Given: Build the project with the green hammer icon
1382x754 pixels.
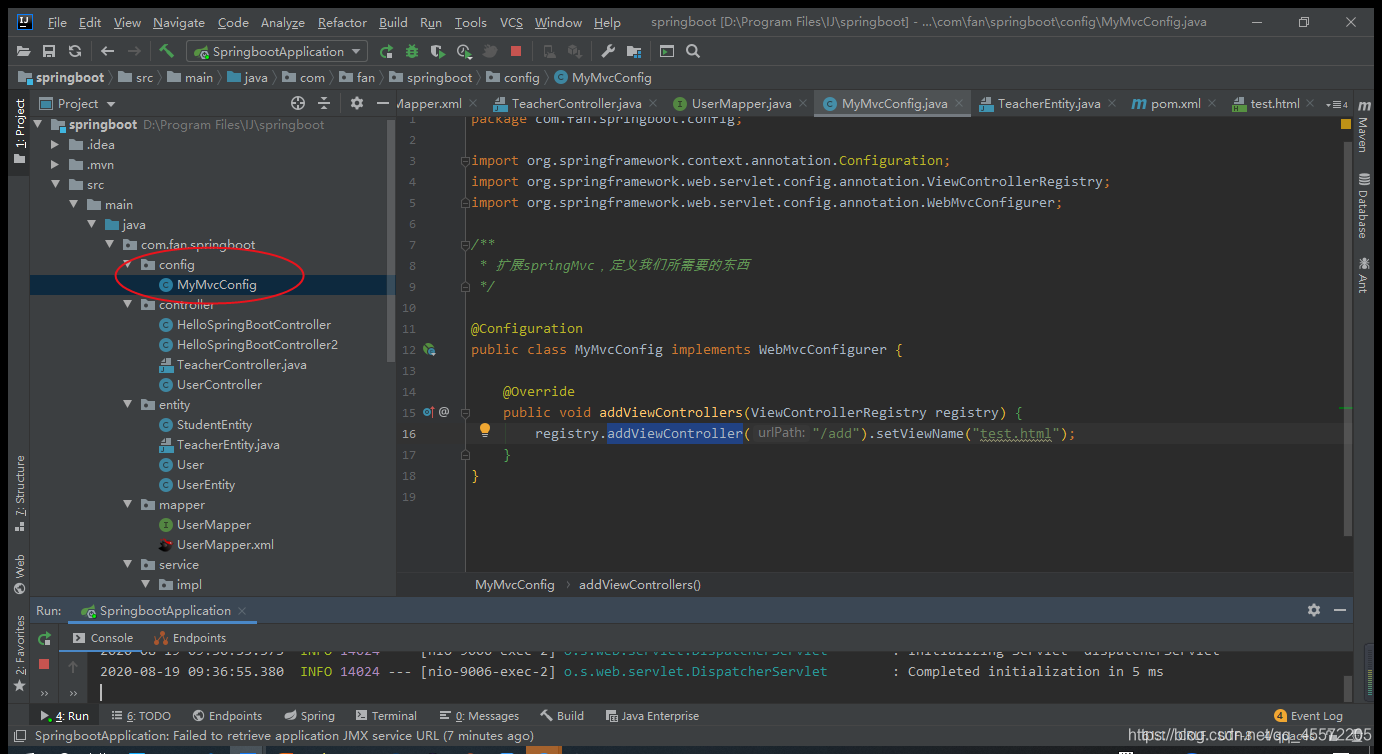Looking at the screenshot, I should pos(166,51).
